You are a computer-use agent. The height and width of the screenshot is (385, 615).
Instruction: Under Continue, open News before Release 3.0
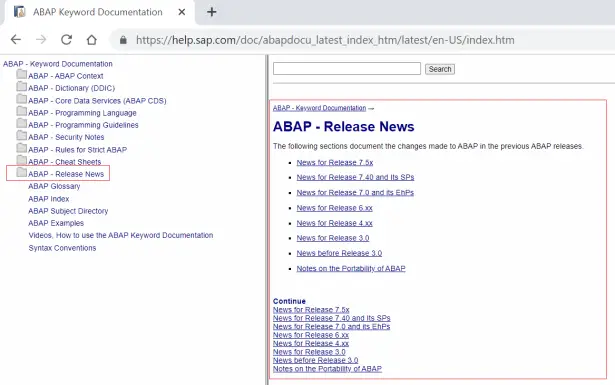point(315,360)
